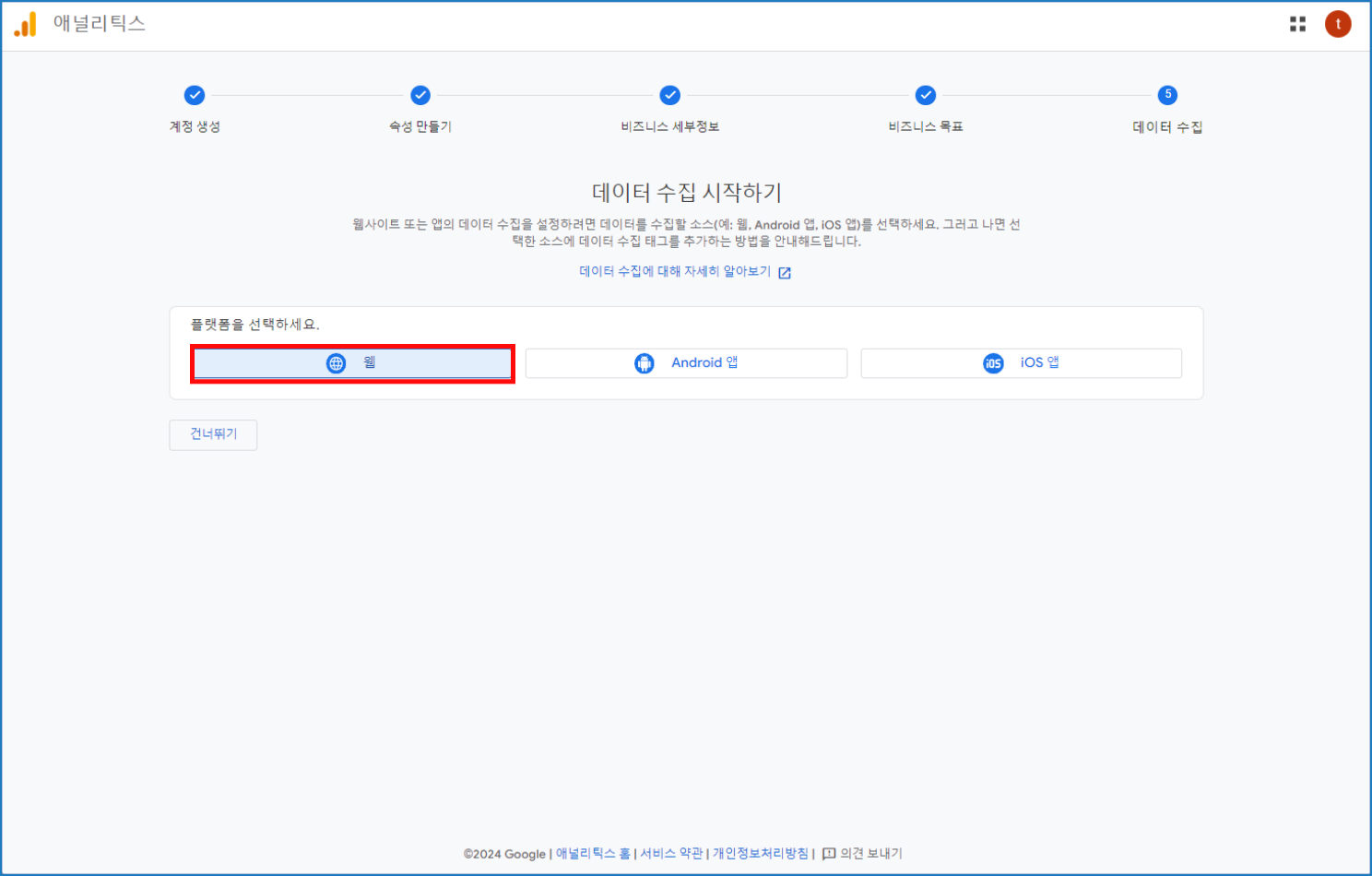Open 데이터 수집에 대해 자세히 알아보기 link
1372x876 pixels.
(675, 272)
